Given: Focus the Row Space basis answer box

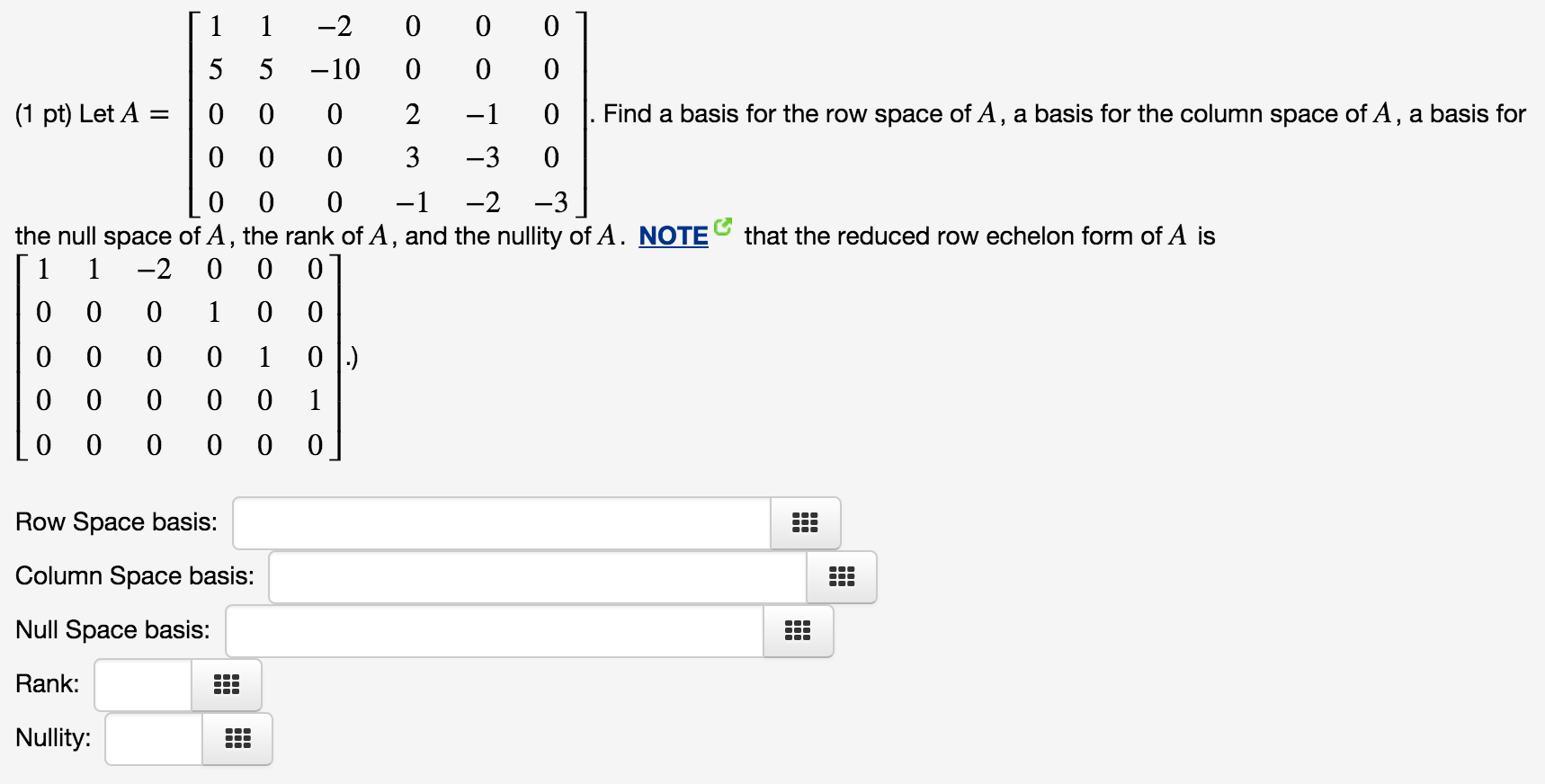Looking at the screenshot, I should [x=502, y=523].
